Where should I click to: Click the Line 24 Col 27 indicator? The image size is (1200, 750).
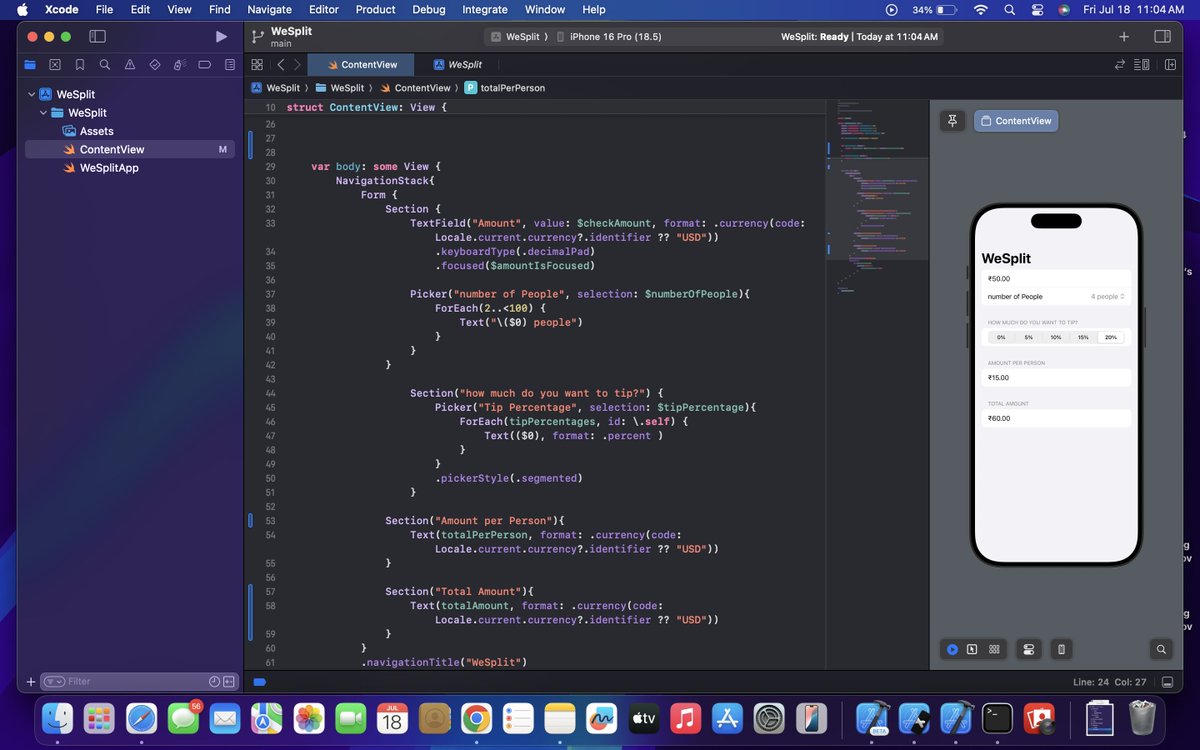[1110, 682]
